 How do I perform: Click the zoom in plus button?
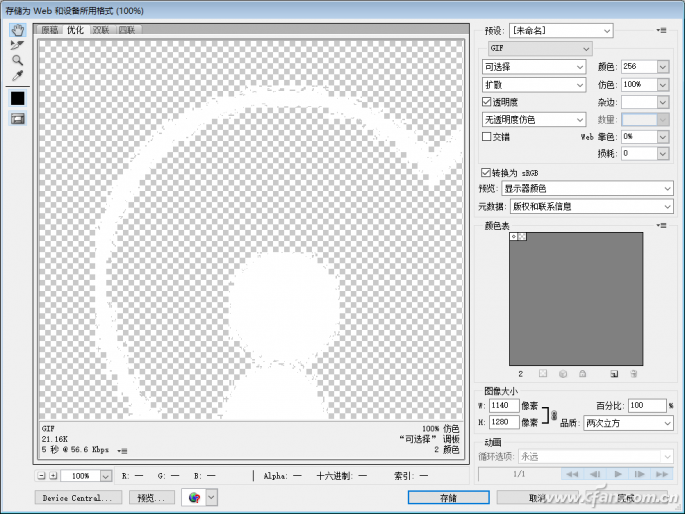tap(53, 476)
